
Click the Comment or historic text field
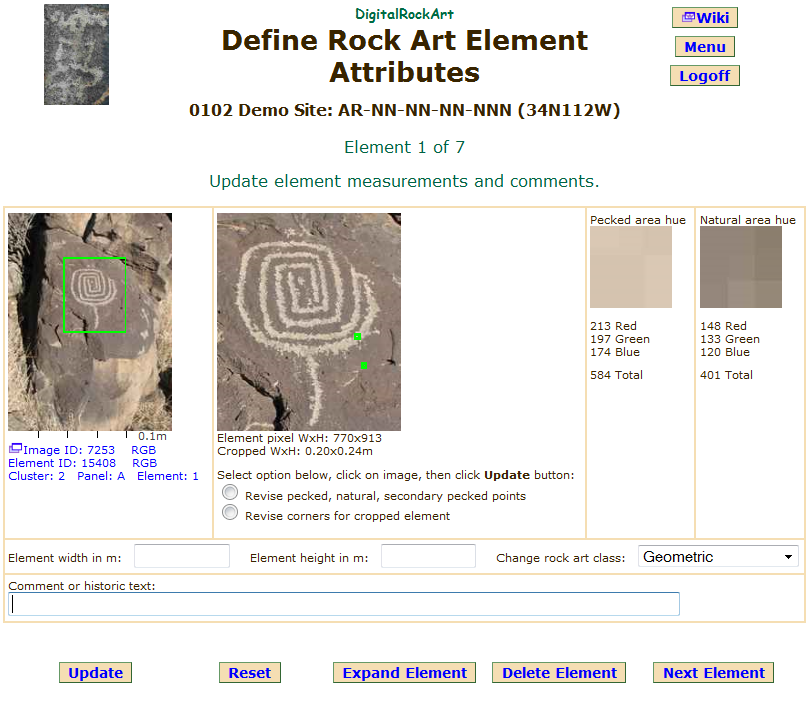344,604
